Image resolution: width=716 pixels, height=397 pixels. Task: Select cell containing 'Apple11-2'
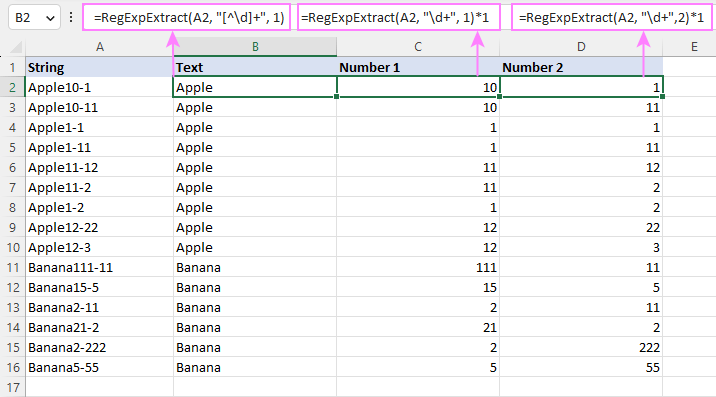click(100, 187)
